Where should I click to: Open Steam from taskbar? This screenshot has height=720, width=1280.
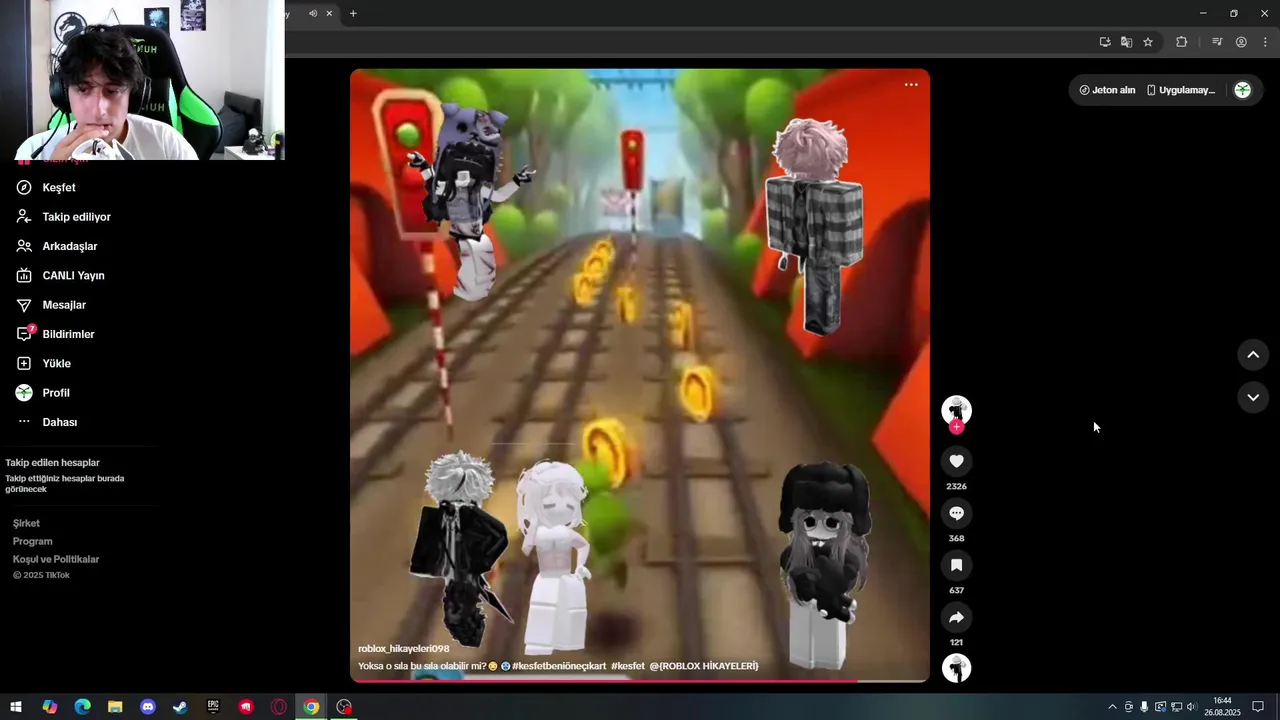180,707
